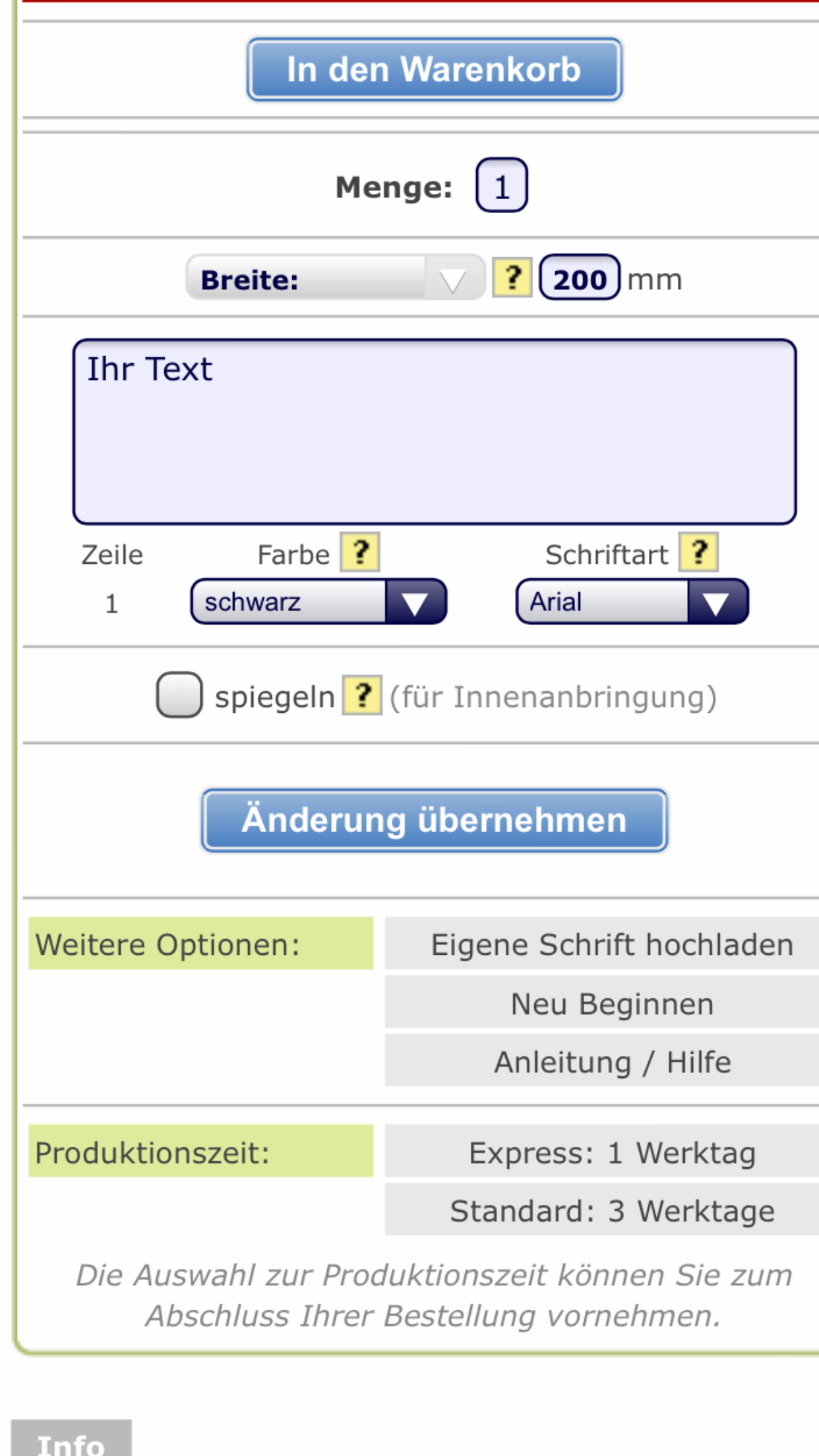Image resolution: width=819 pixels, height=1456 pixels.
Task: Open the help icon beside Farbe
Action: click(x=360, y=552)
